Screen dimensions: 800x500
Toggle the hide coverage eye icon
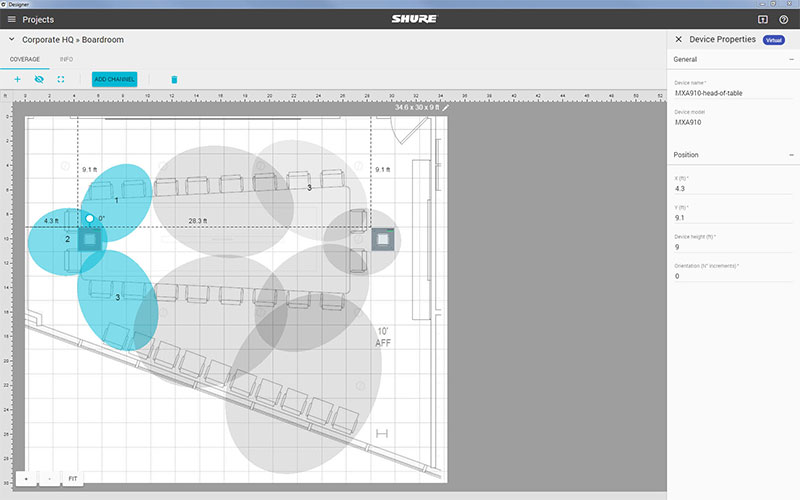point(39,79)
